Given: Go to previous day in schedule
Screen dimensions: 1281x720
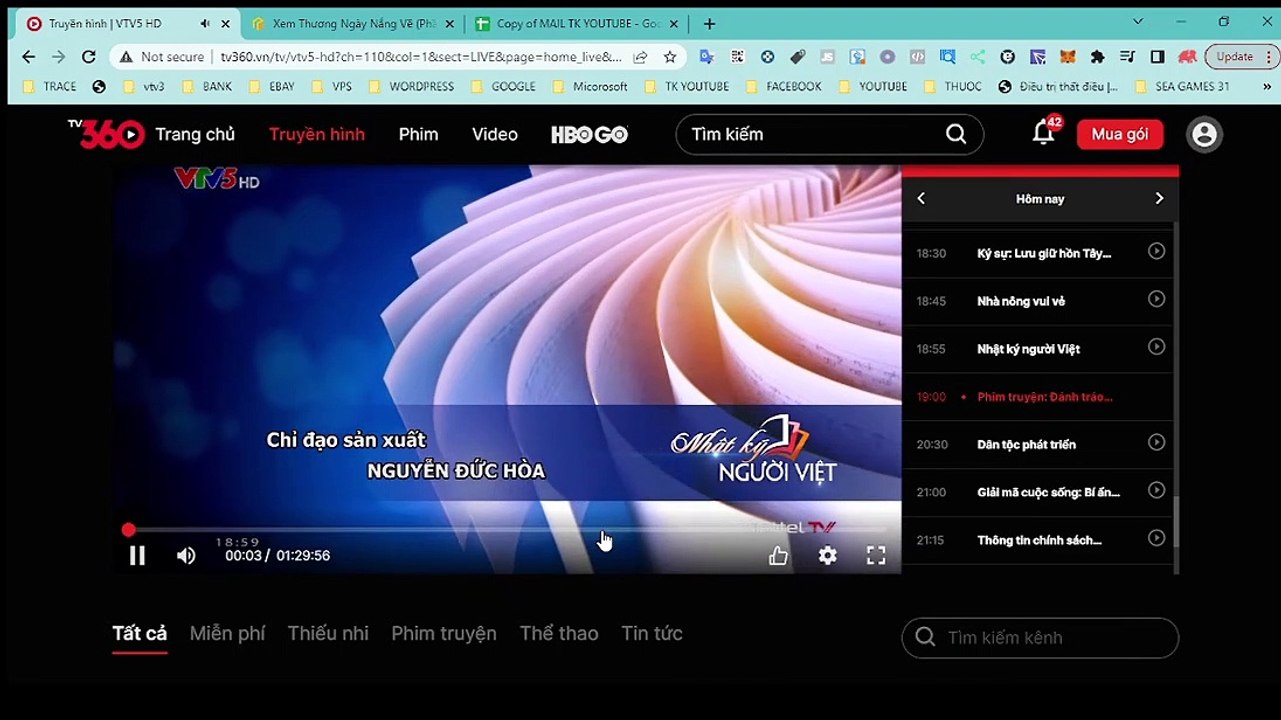Looking at the screenshot, I should 921,198.
